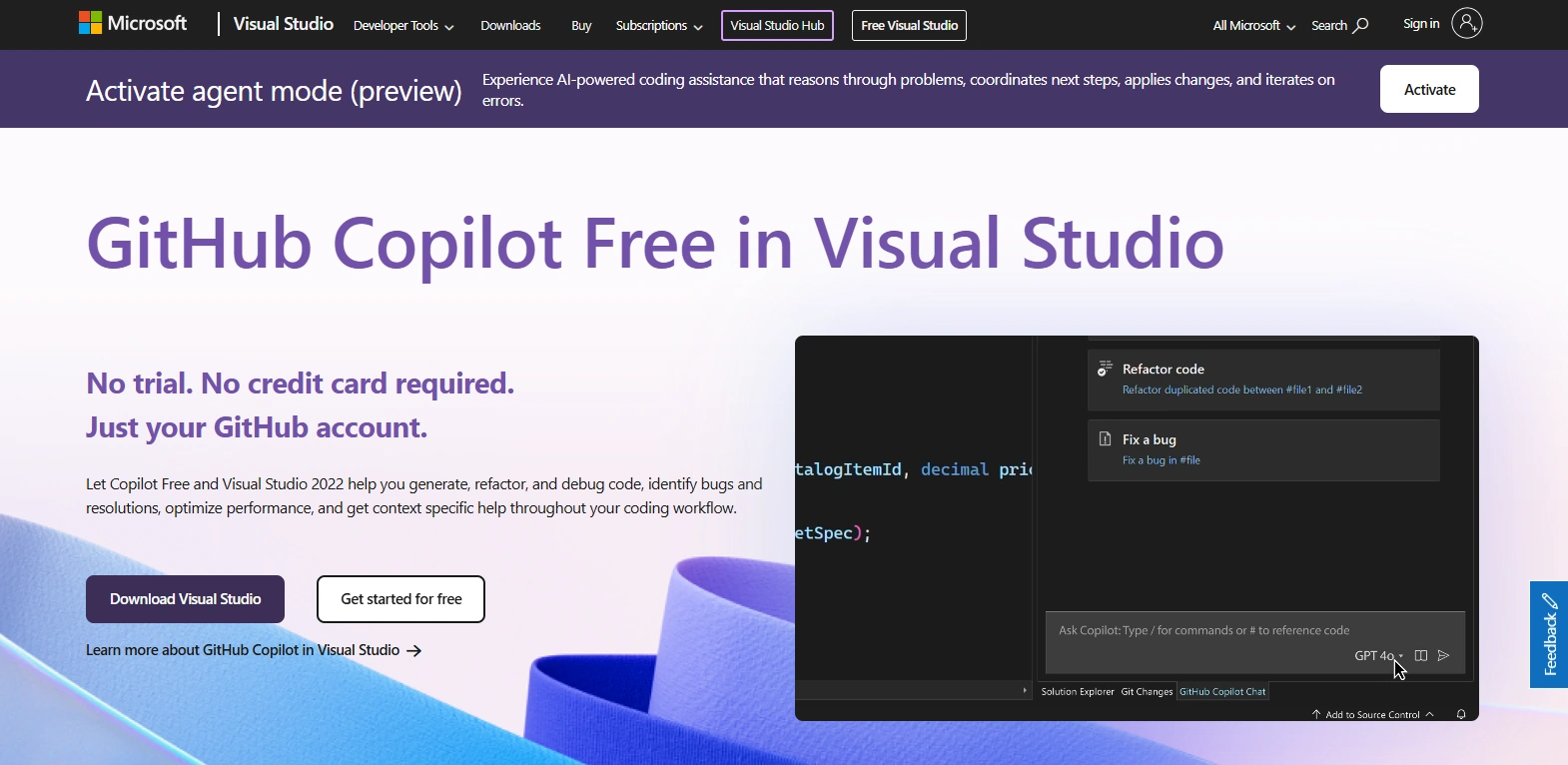Click the Download Visual Studio button
The image size is (1568, 765).
point(185,599)
